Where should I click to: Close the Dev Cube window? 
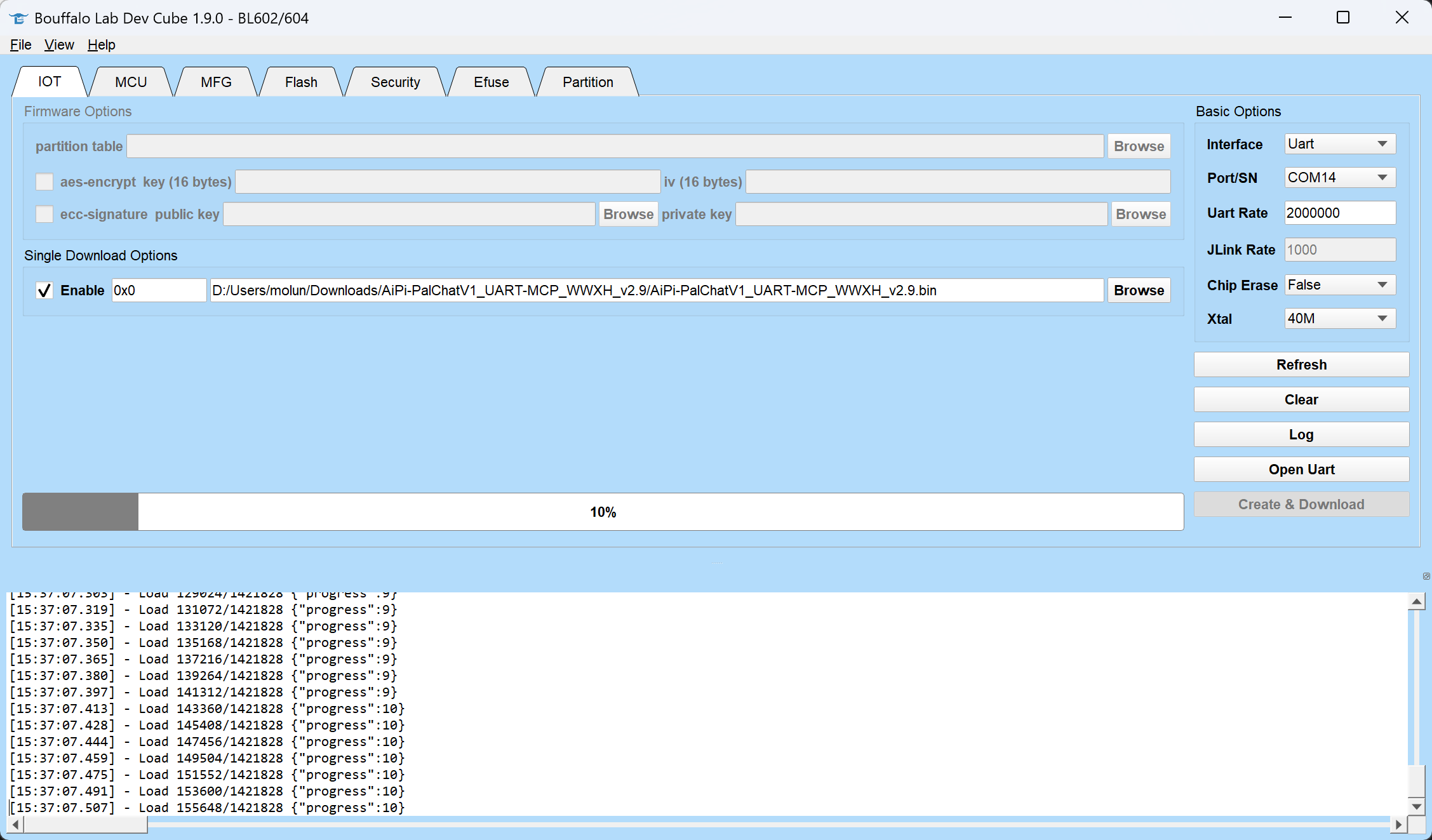click(1402, 18)
